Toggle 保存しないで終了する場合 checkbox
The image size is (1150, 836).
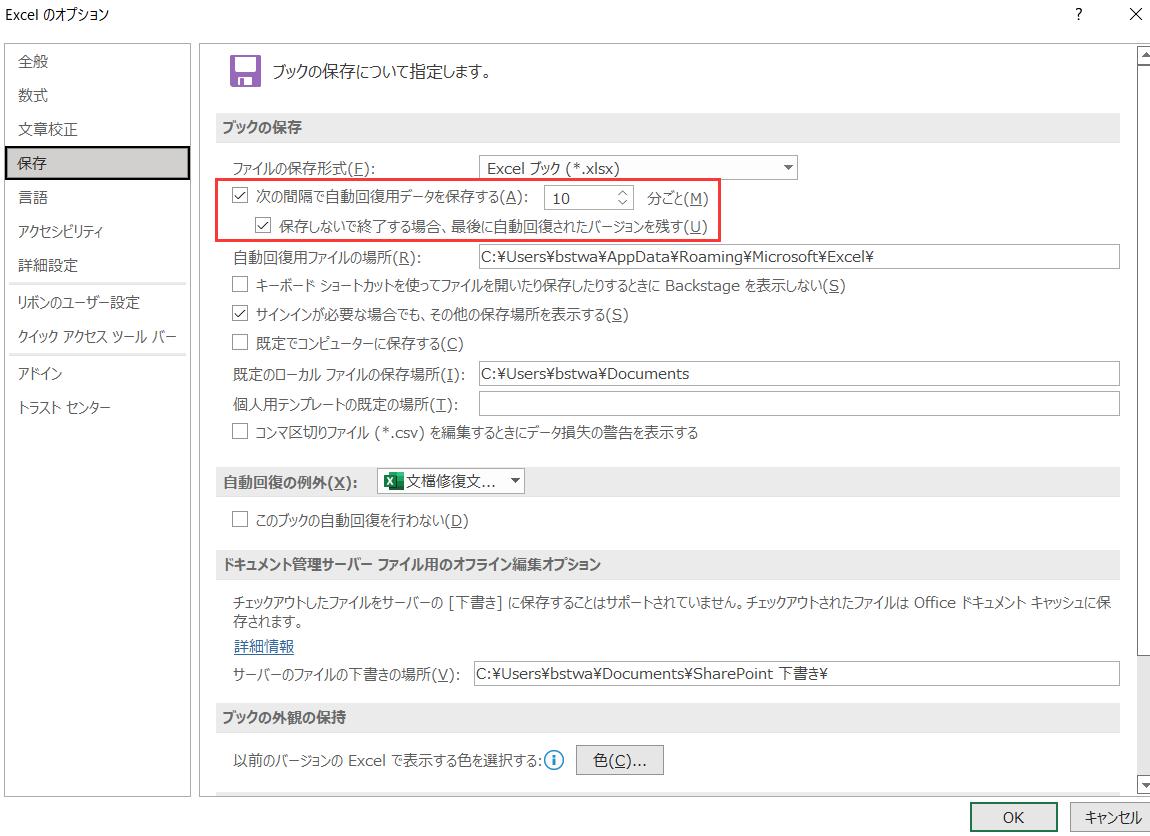pyautogui.click(x=263, y=225)
